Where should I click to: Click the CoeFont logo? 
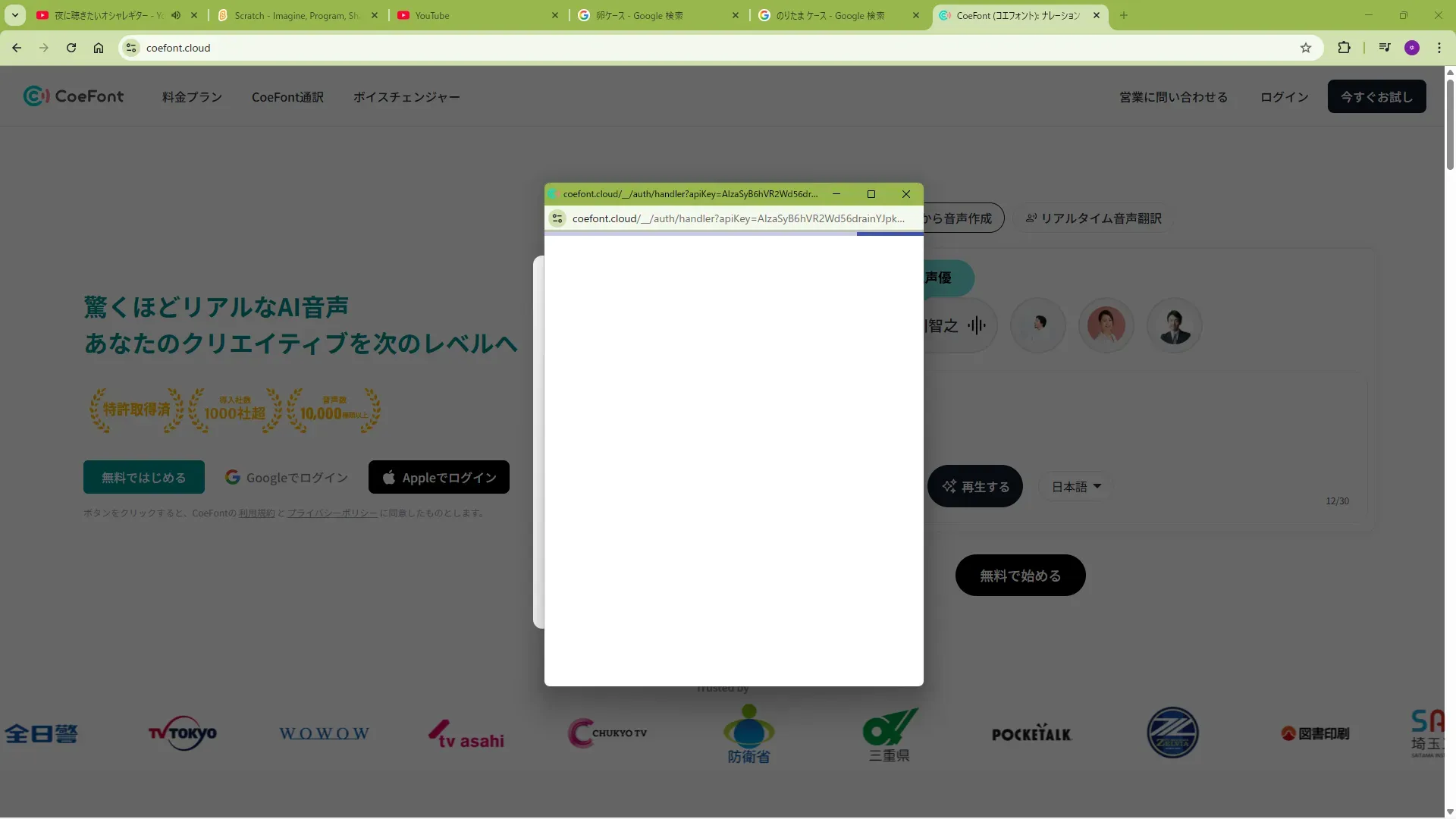coord(74,96)
